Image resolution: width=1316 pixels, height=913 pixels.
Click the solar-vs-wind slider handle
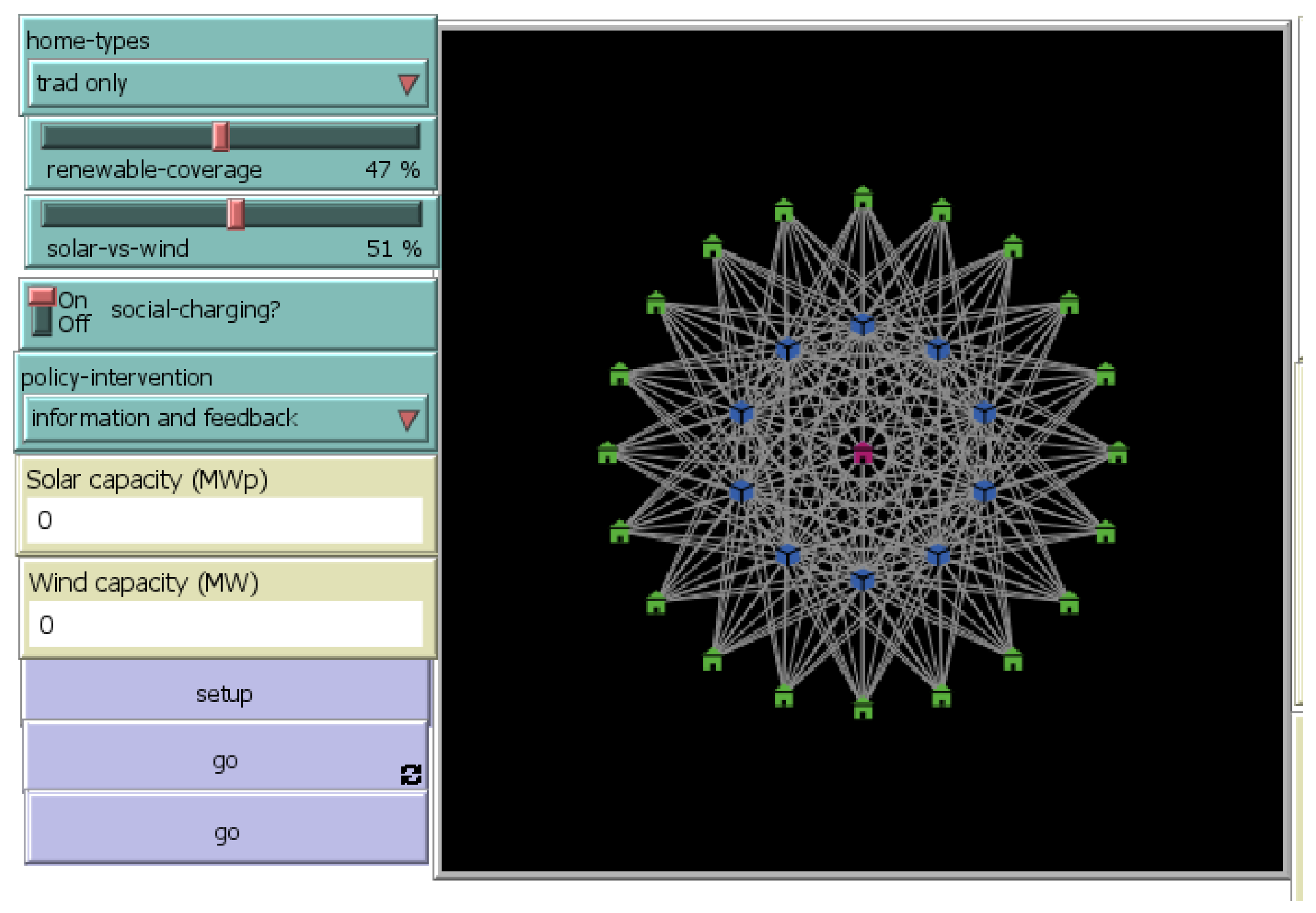[235, 215]
